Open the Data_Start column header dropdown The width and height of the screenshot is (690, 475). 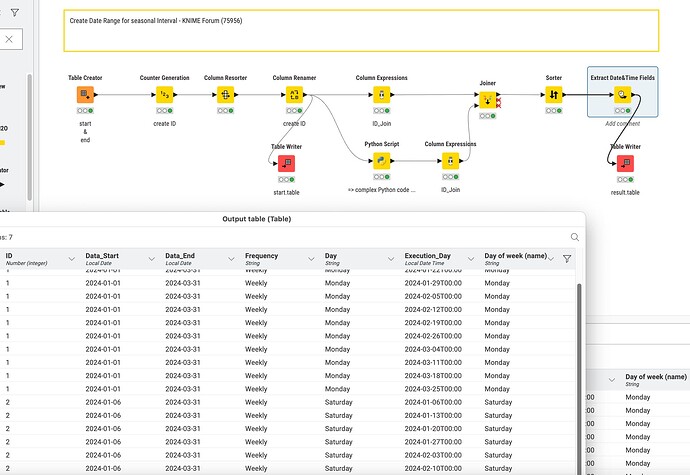(x=151, y=259)
